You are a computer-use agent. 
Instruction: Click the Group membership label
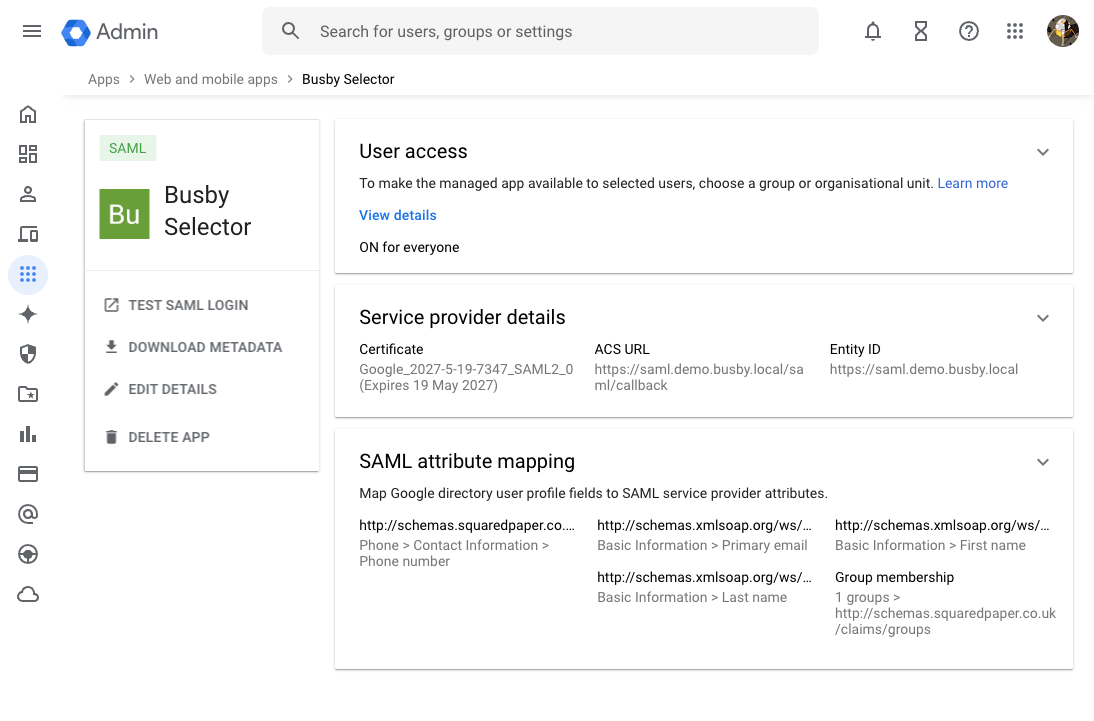[894, 578]
